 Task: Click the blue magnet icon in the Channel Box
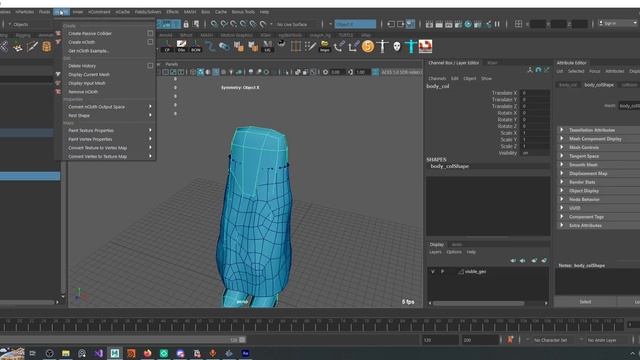tap(538, 70)
